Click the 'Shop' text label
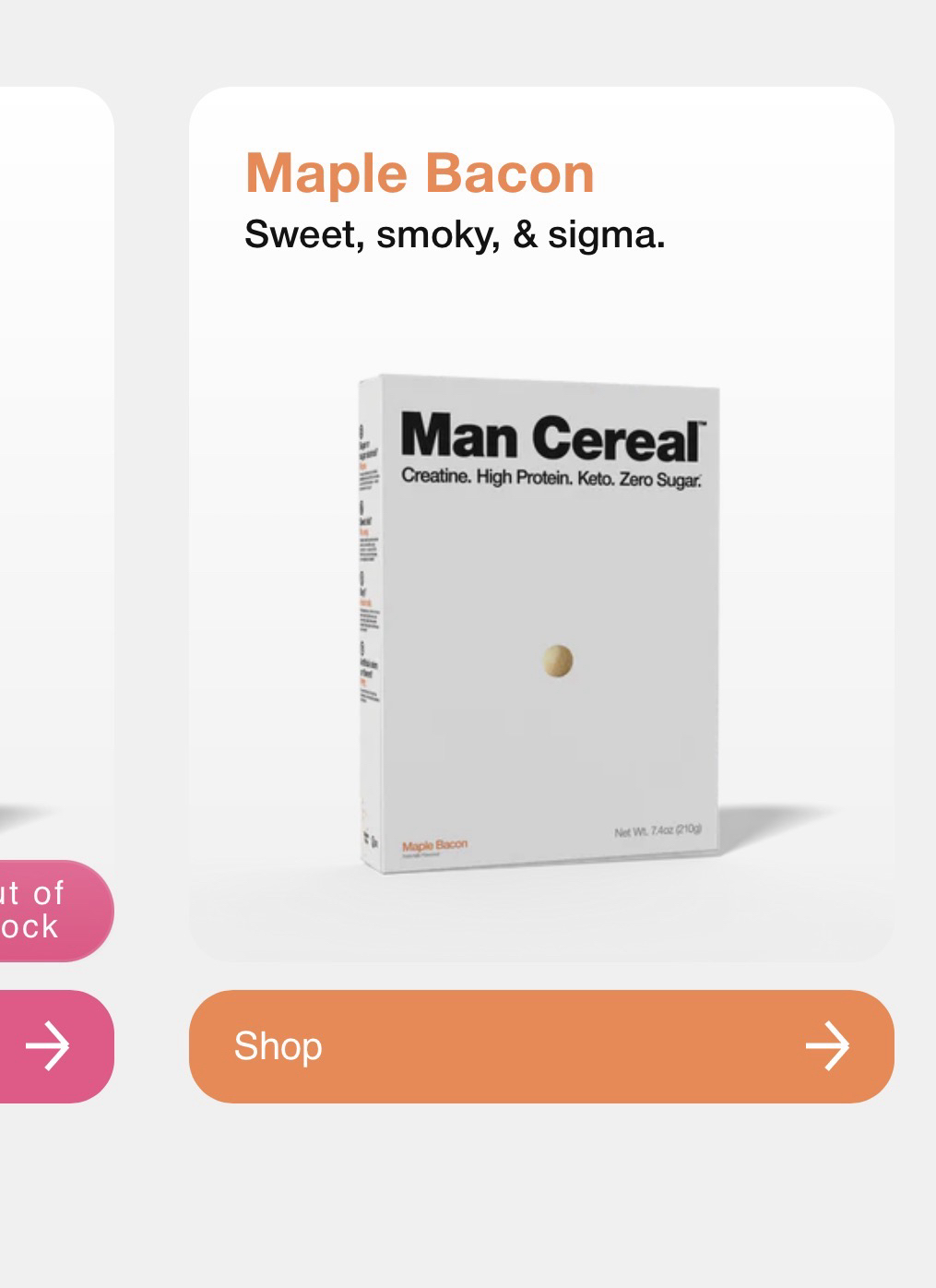 [x=278, y=1046]
